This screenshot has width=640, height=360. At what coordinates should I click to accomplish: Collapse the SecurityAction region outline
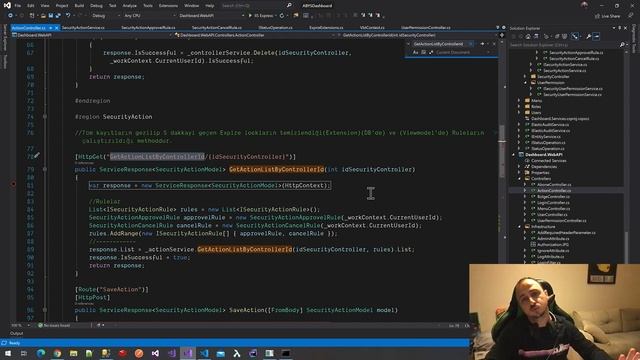click(44, 116)
